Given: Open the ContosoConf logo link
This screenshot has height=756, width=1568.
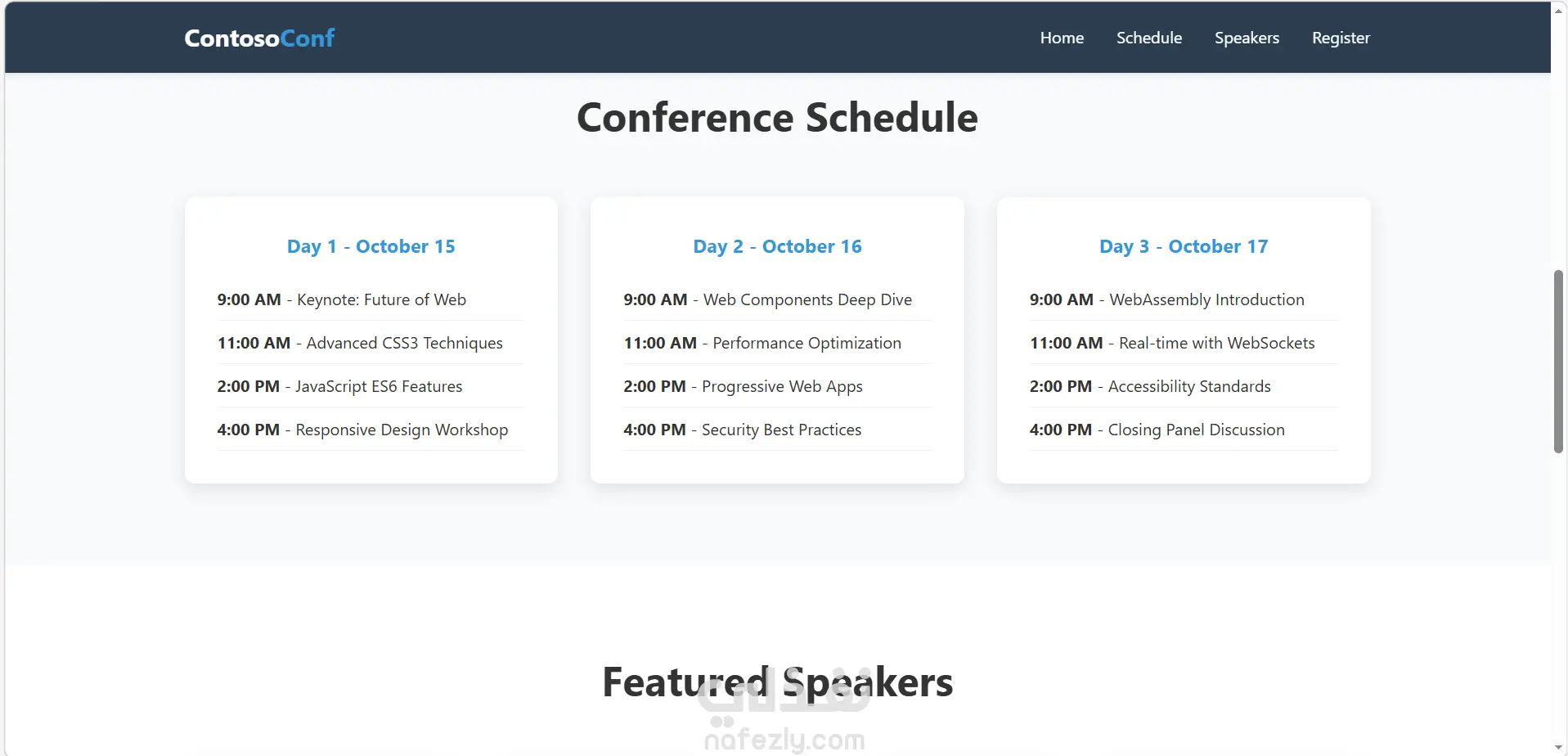Looking at the screenshot, I should point(259,38).
